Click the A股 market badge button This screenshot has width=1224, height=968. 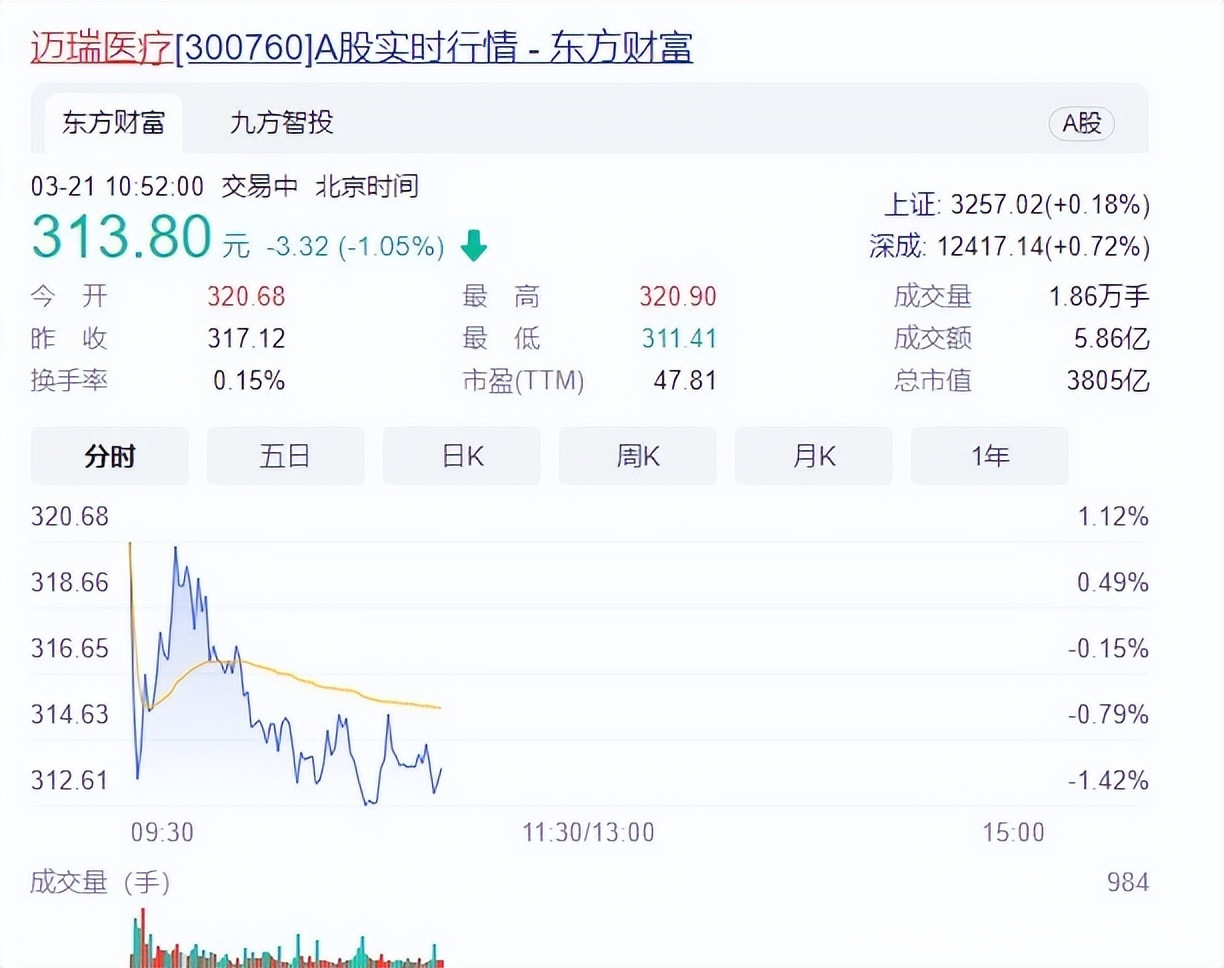pyautogui.click(x=1081, y=123)
